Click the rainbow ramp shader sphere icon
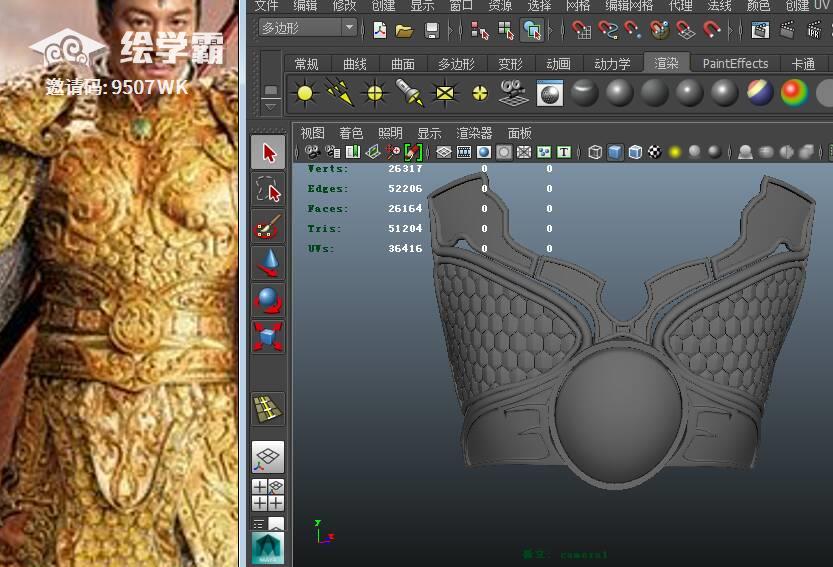This screenshot has width=833, height=567. point(794,92)
